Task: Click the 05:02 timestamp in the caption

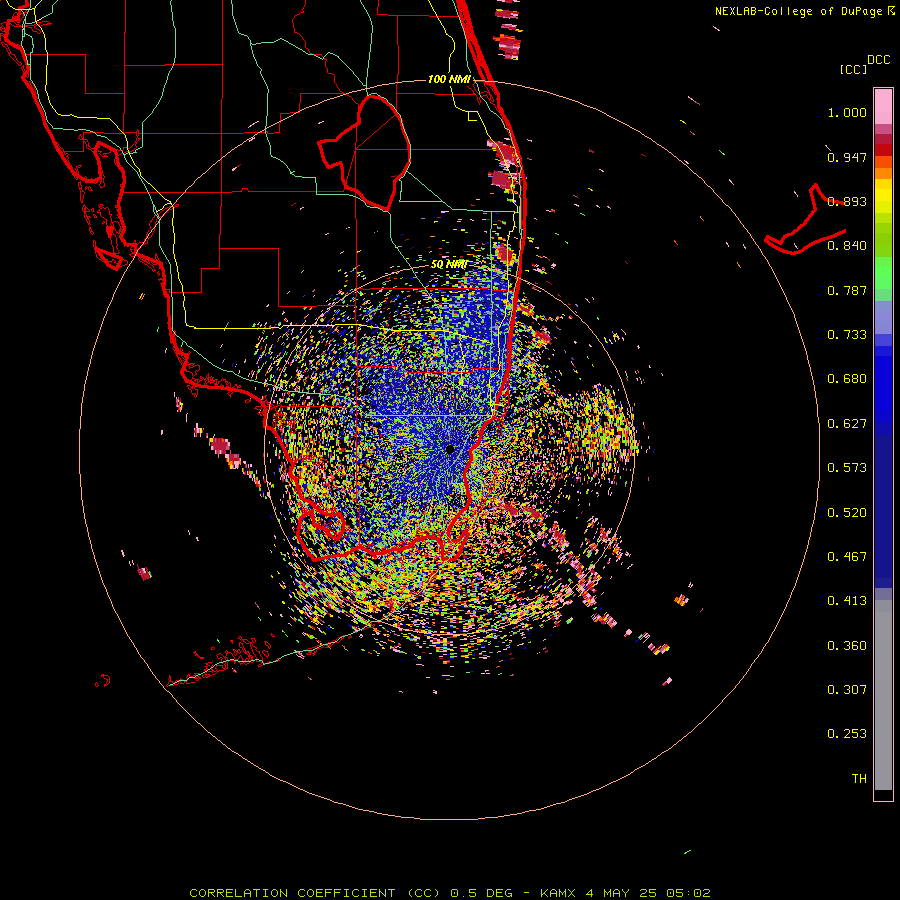Action: tap(688, 893)
